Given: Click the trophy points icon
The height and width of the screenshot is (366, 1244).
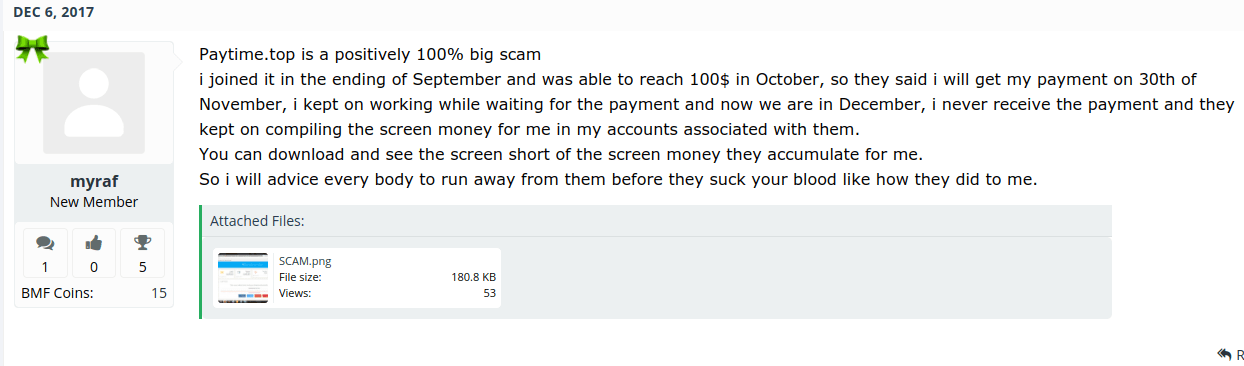Looking at the screenshot, I should [x=143, y=243].
